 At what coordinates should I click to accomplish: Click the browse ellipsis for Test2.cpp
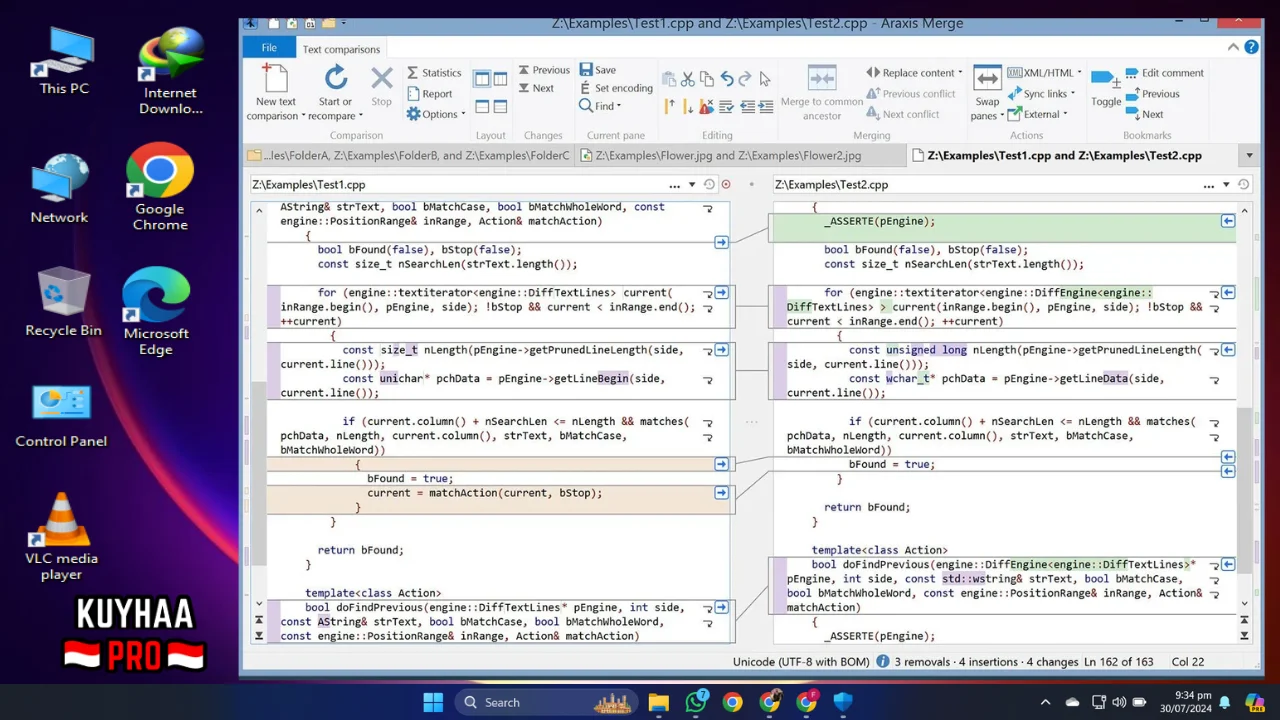[x=1209, y=185]
